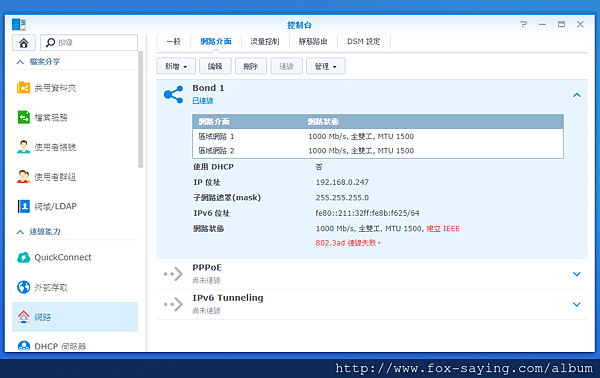Click the PPPoE arrow icon
The height and width of the screenshot is (378, 600).
(x=173, y=274)
